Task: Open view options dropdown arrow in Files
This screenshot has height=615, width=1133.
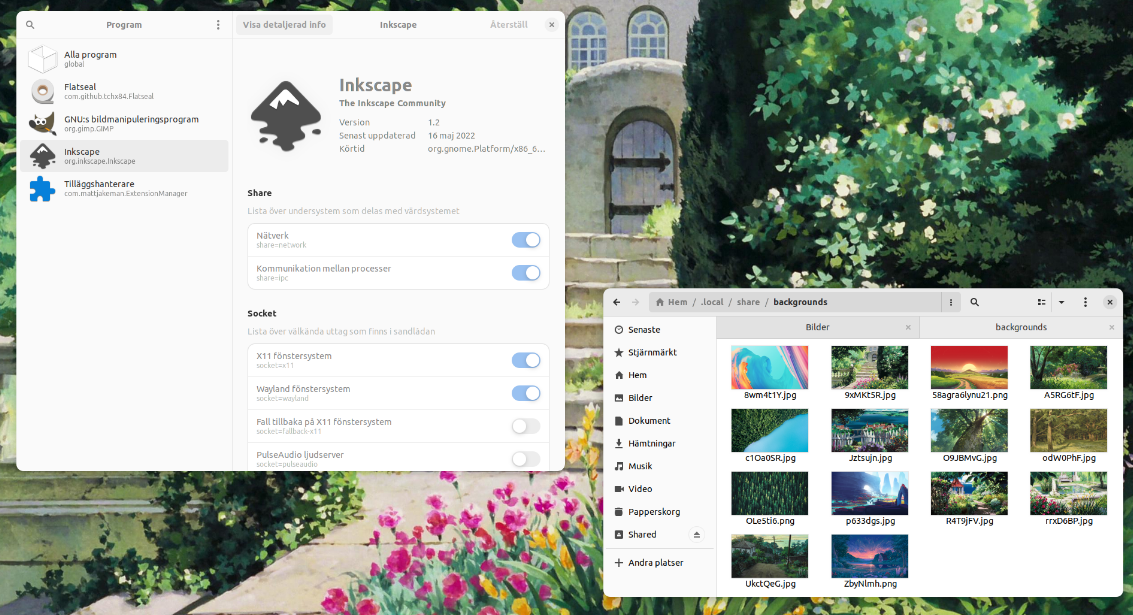Action: pyautogui.click(x=1061, y=302)
